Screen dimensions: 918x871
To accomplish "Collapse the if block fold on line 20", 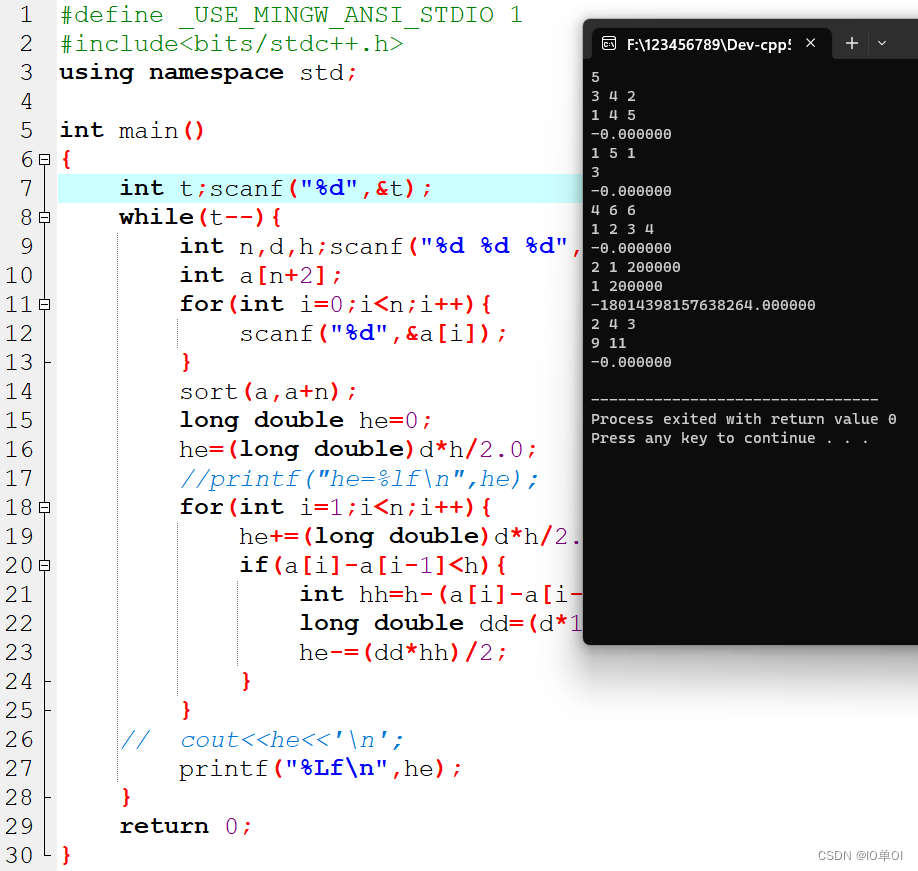I will (44, 564).
